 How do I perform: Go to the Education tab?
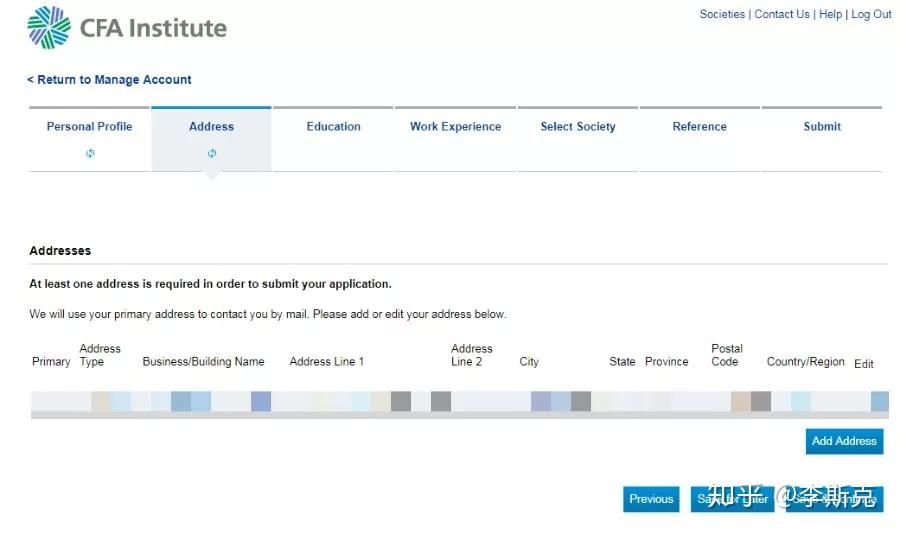click(x=334, y=127)
